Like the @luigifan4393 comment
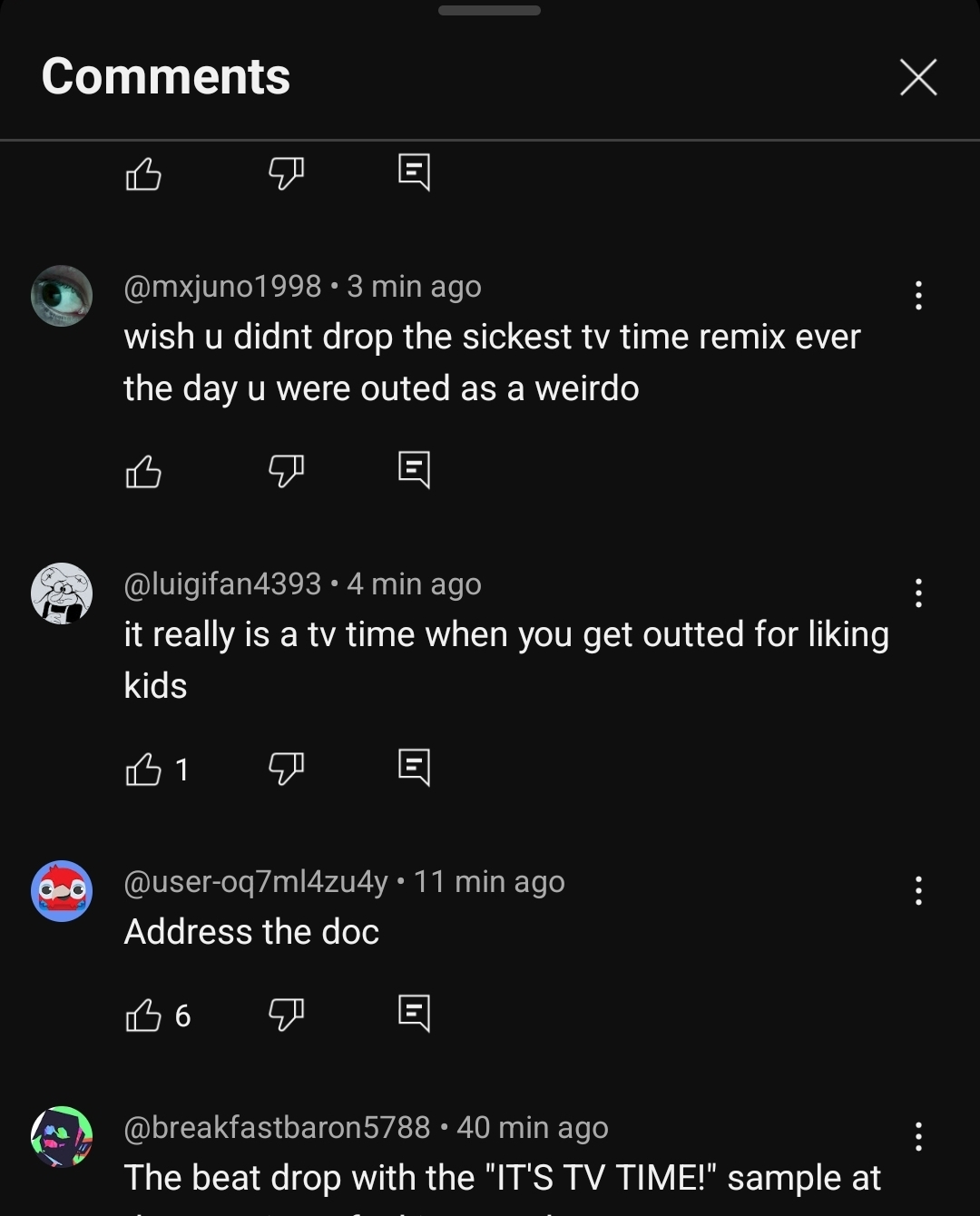 (x=143, y=770)
